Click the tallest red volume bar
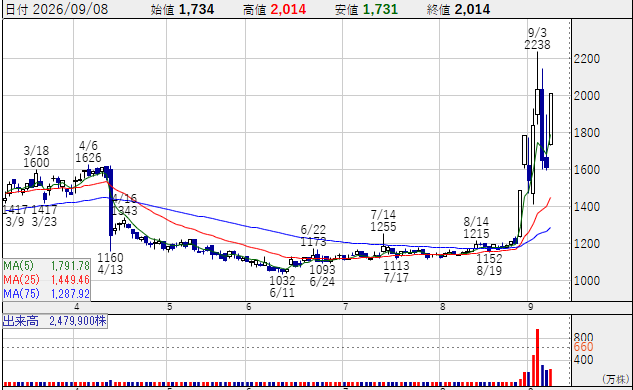Screen dimensions: 633x390 537,357
